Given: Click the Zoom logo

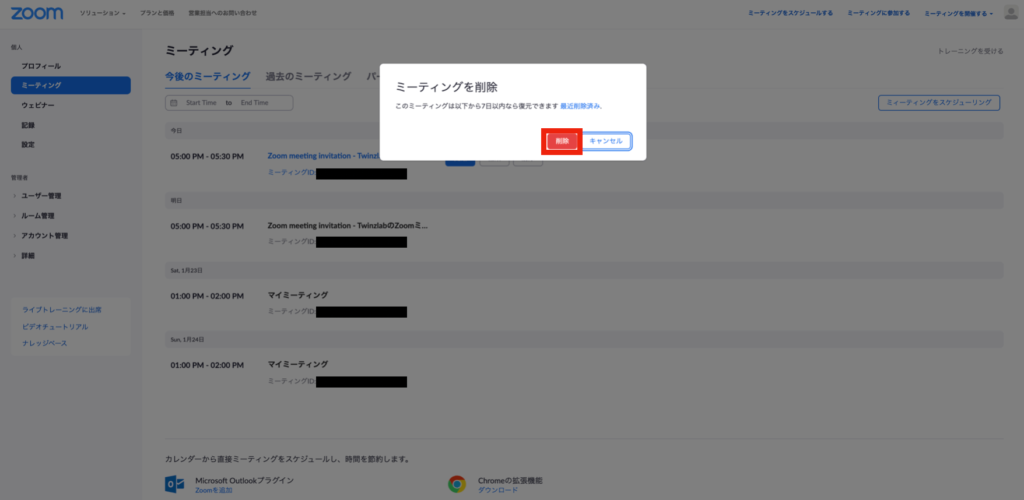Looking at the screenshot, I should coord(37,13).
